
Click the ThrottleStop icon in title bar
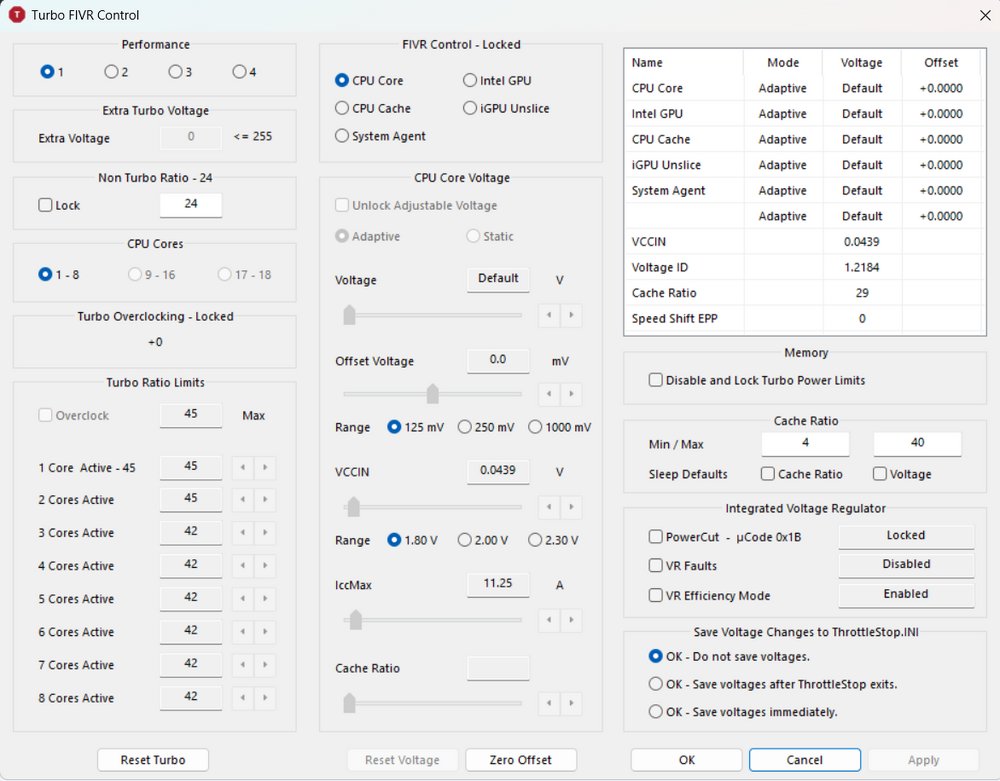pos(16,15)
